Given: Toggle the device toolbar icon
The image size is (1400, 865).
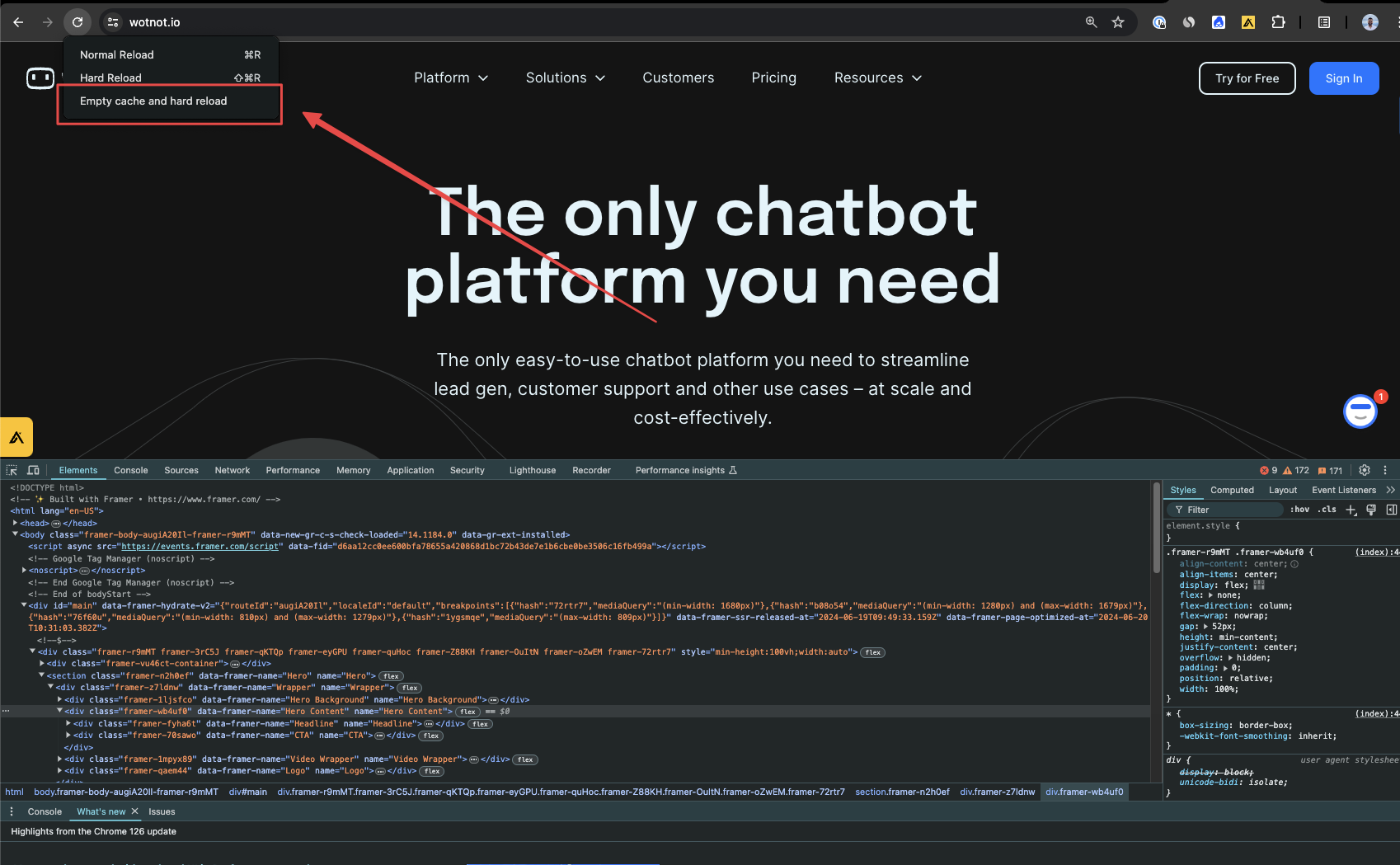Looking at the screenshot, I should point(33,470).
